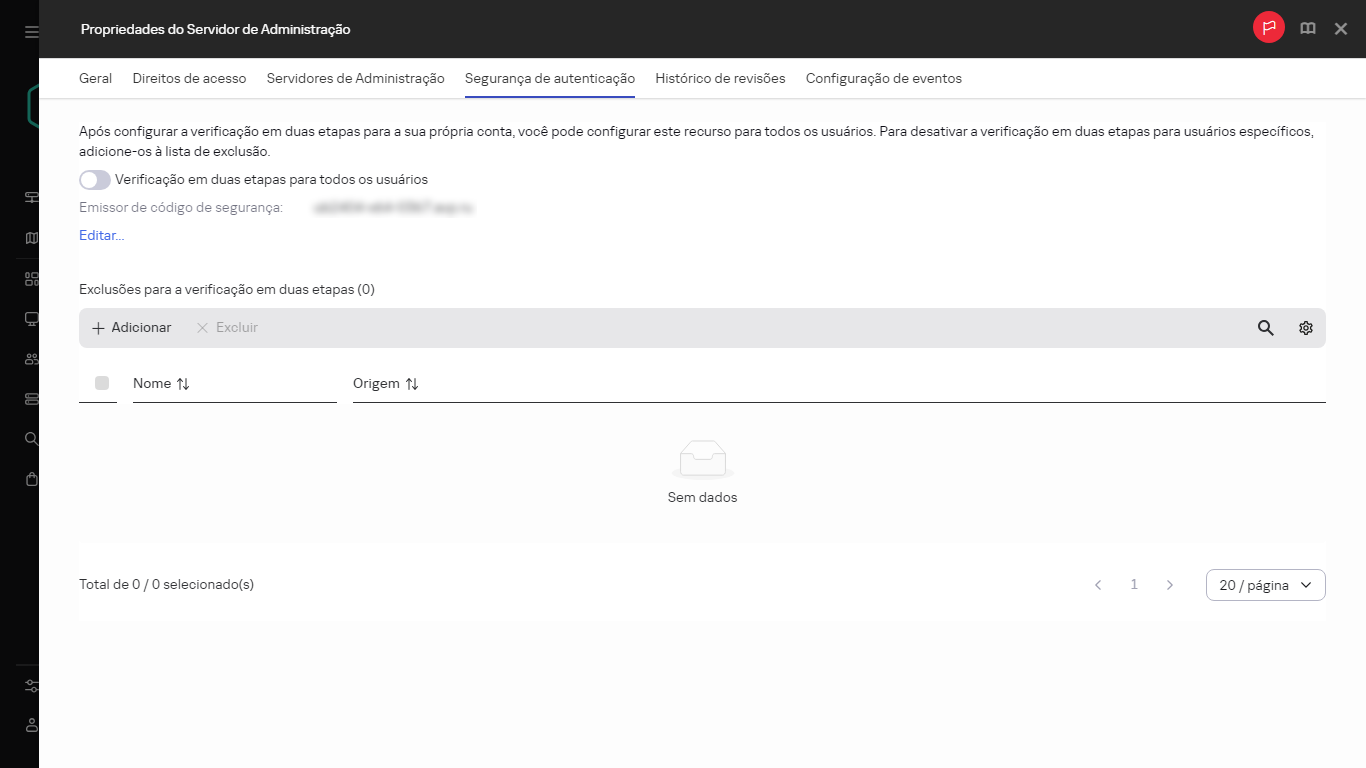Open the Servidores de Administração tab
1366x768 pixels.
355,78
